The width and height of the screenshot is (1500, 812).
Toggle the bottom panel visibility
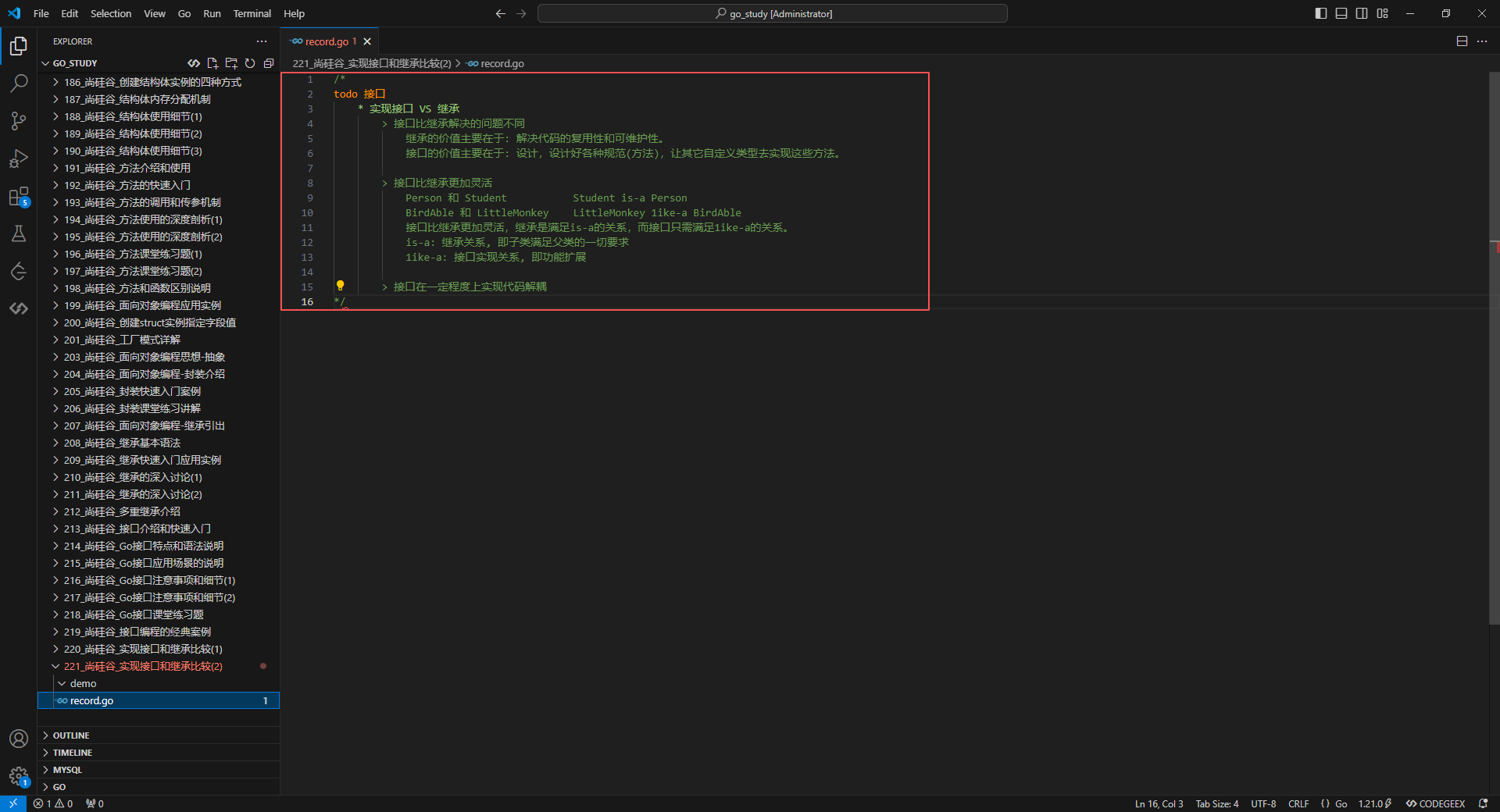pos(1341,13)
